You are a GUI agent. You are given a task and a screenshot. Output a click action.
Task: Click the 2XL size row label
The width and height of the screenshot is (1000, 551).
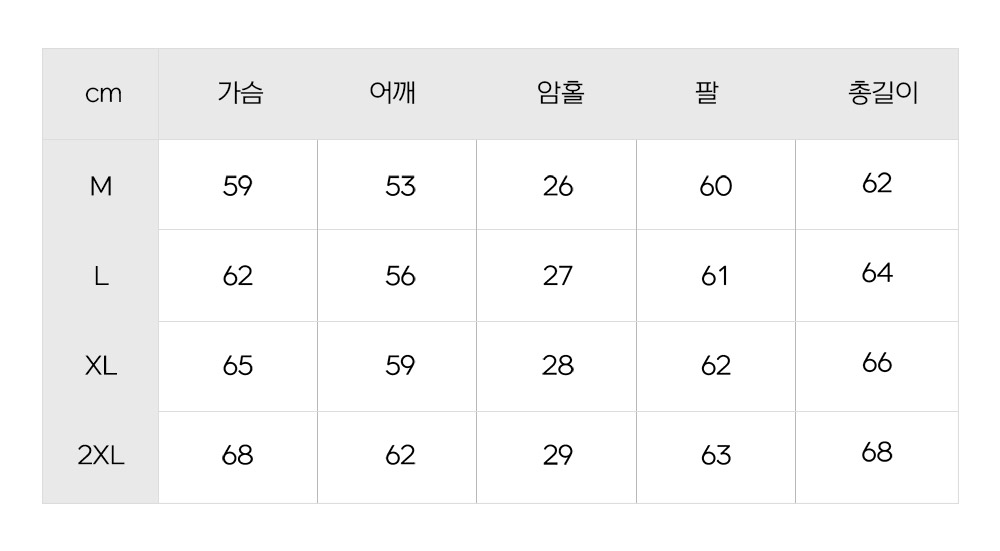101,456
